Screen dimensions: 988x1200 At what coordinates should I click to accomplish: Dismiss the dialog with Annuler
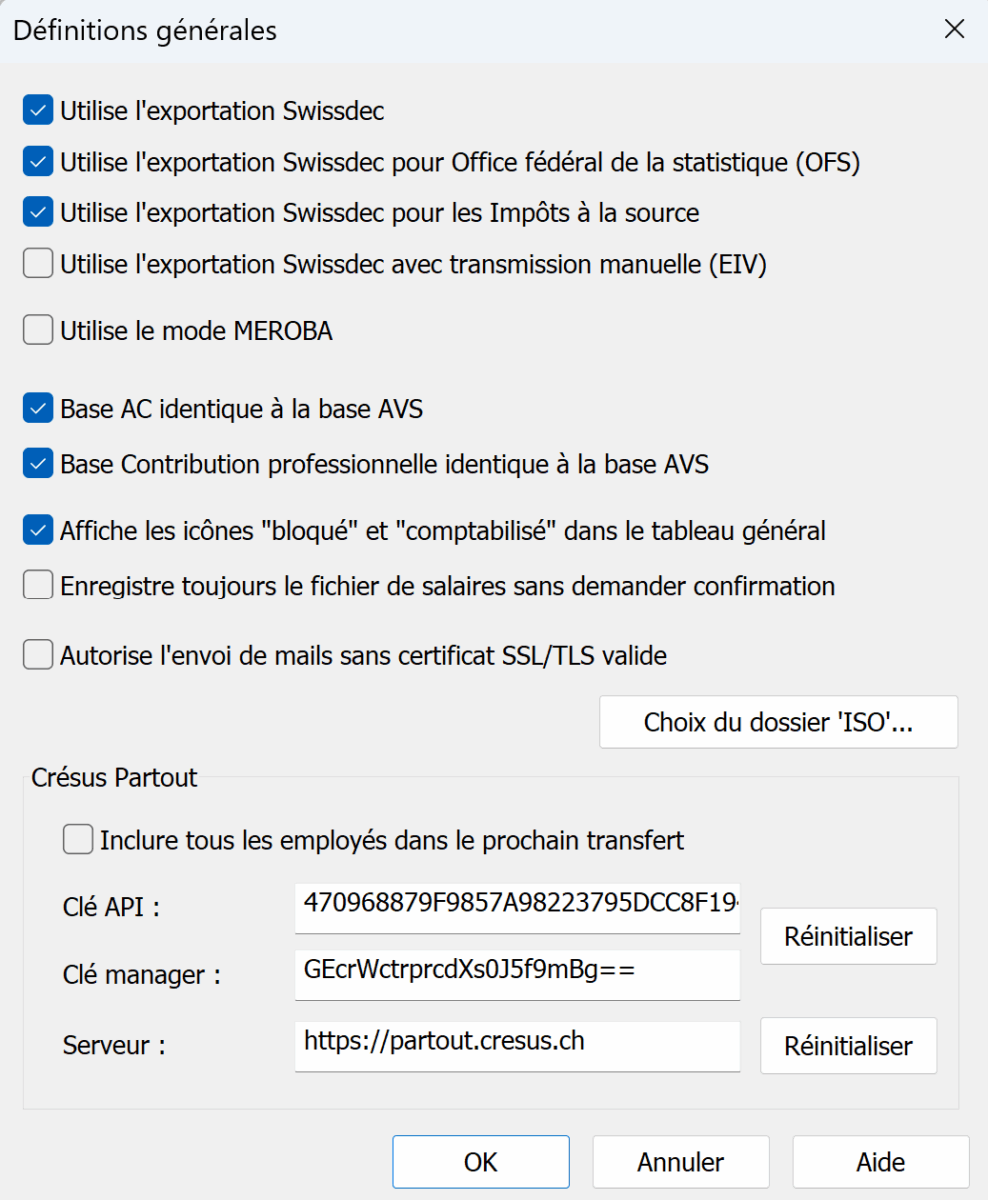tap(681, 1161)
